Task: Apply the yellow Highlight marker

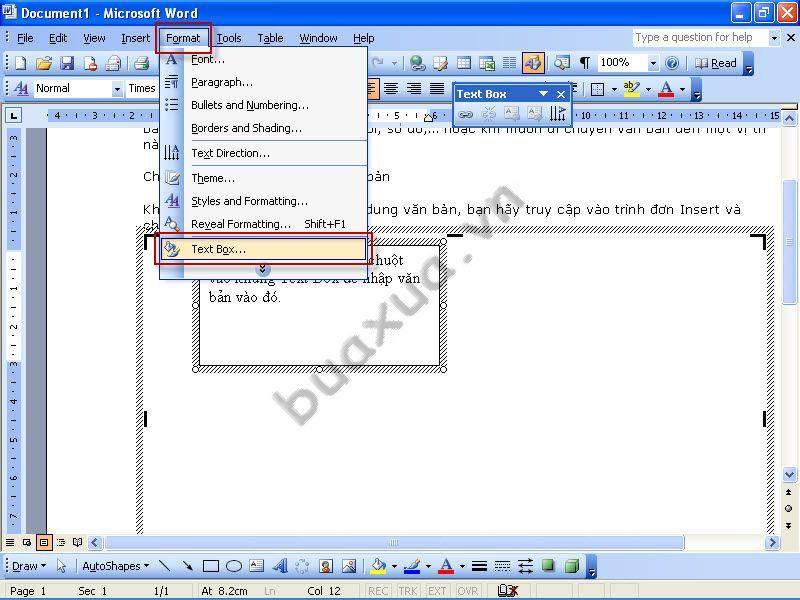Action: (x=632, y=89)
